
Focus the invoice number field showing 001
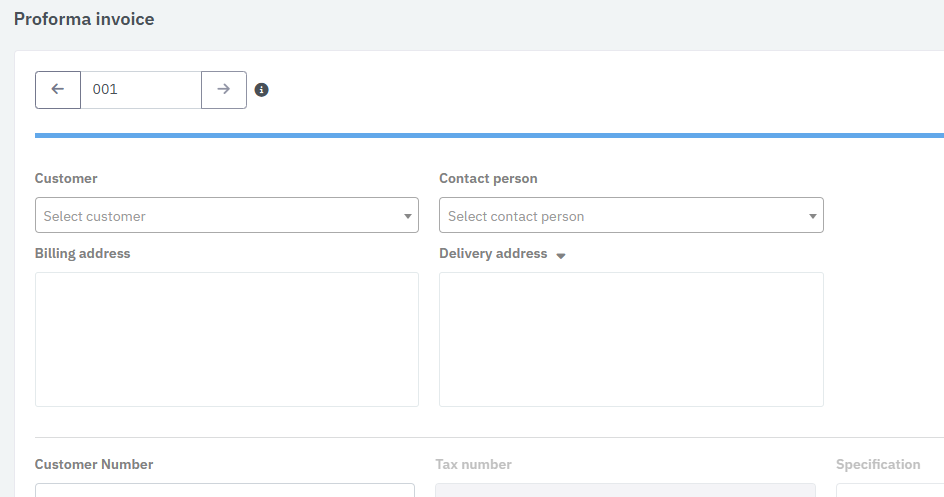[140, 90]
